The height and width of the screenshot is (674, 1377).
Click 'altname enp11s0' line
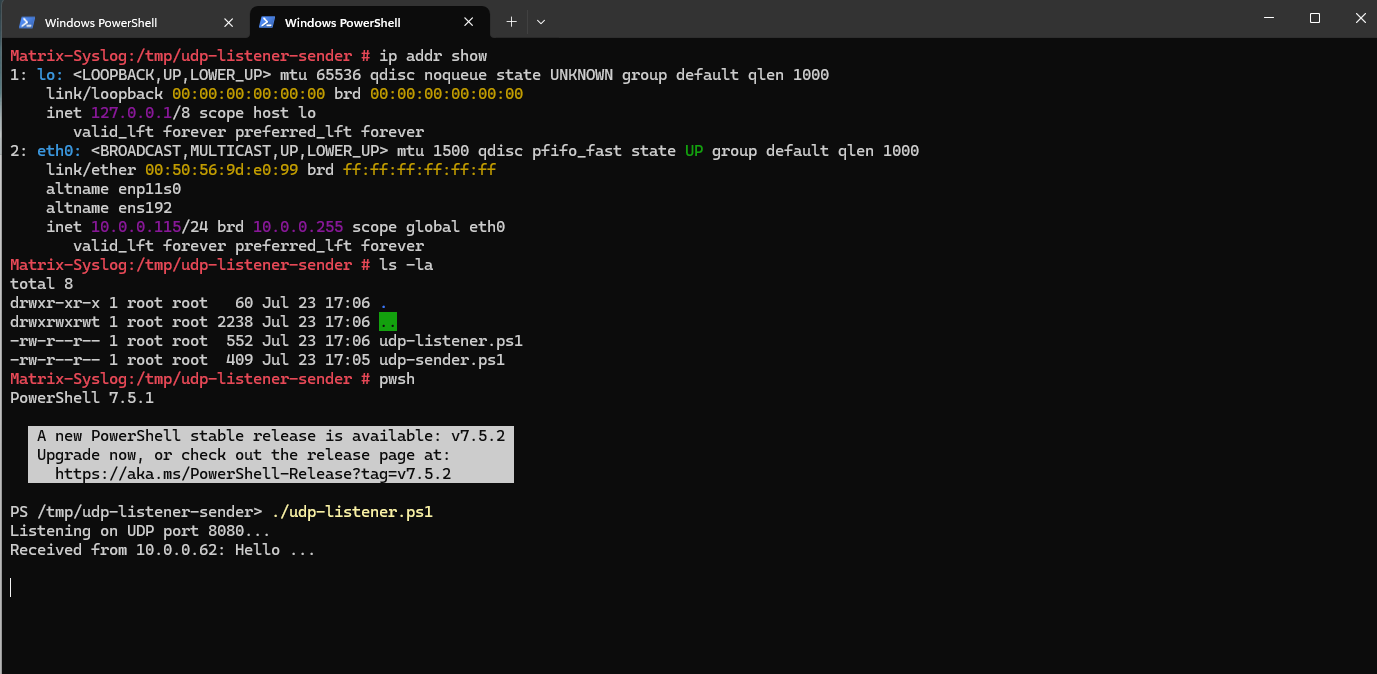[113, 189]
